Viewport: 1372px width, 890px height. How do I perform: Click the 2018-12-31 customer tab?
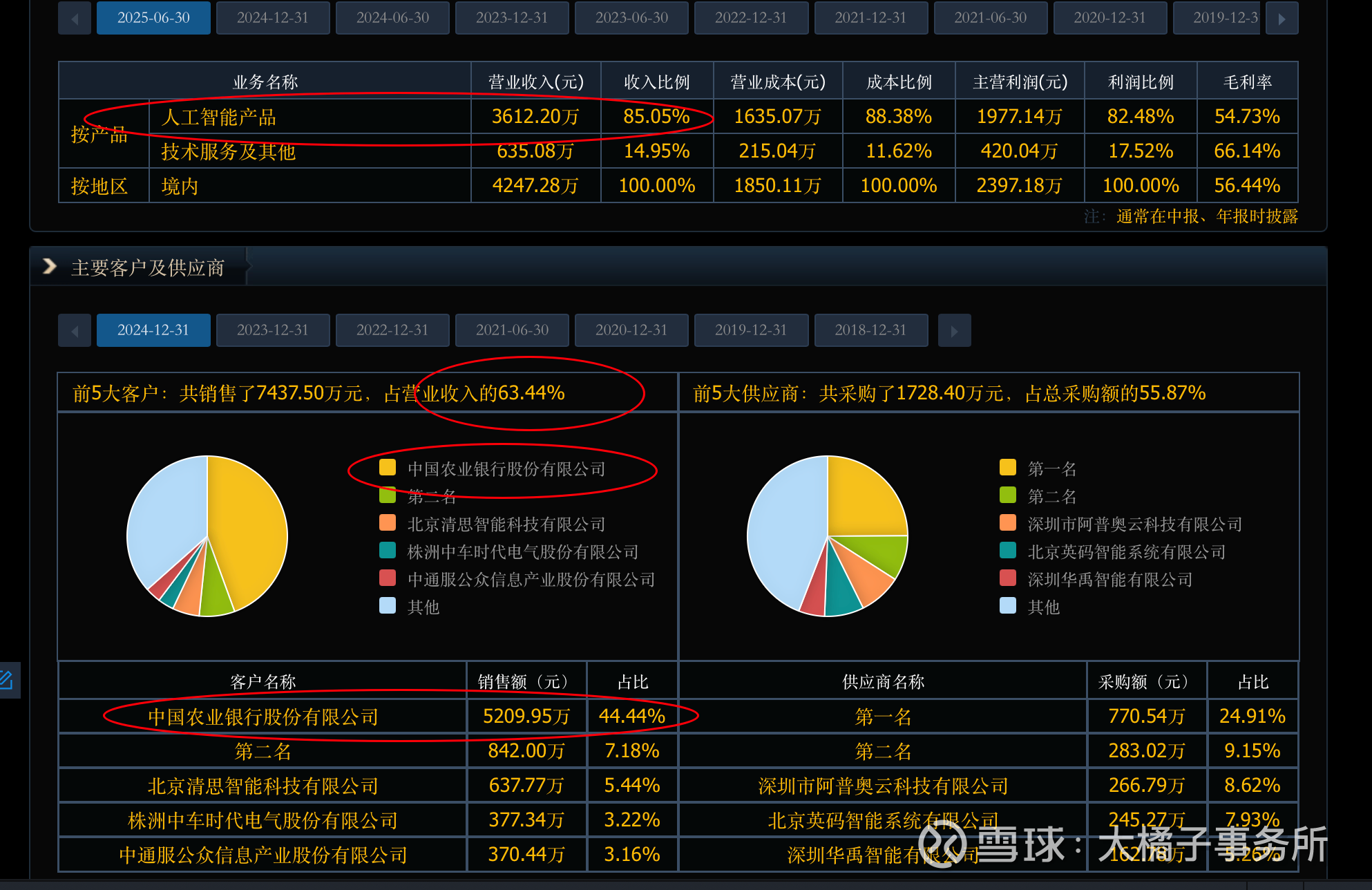tap(870, 331)
